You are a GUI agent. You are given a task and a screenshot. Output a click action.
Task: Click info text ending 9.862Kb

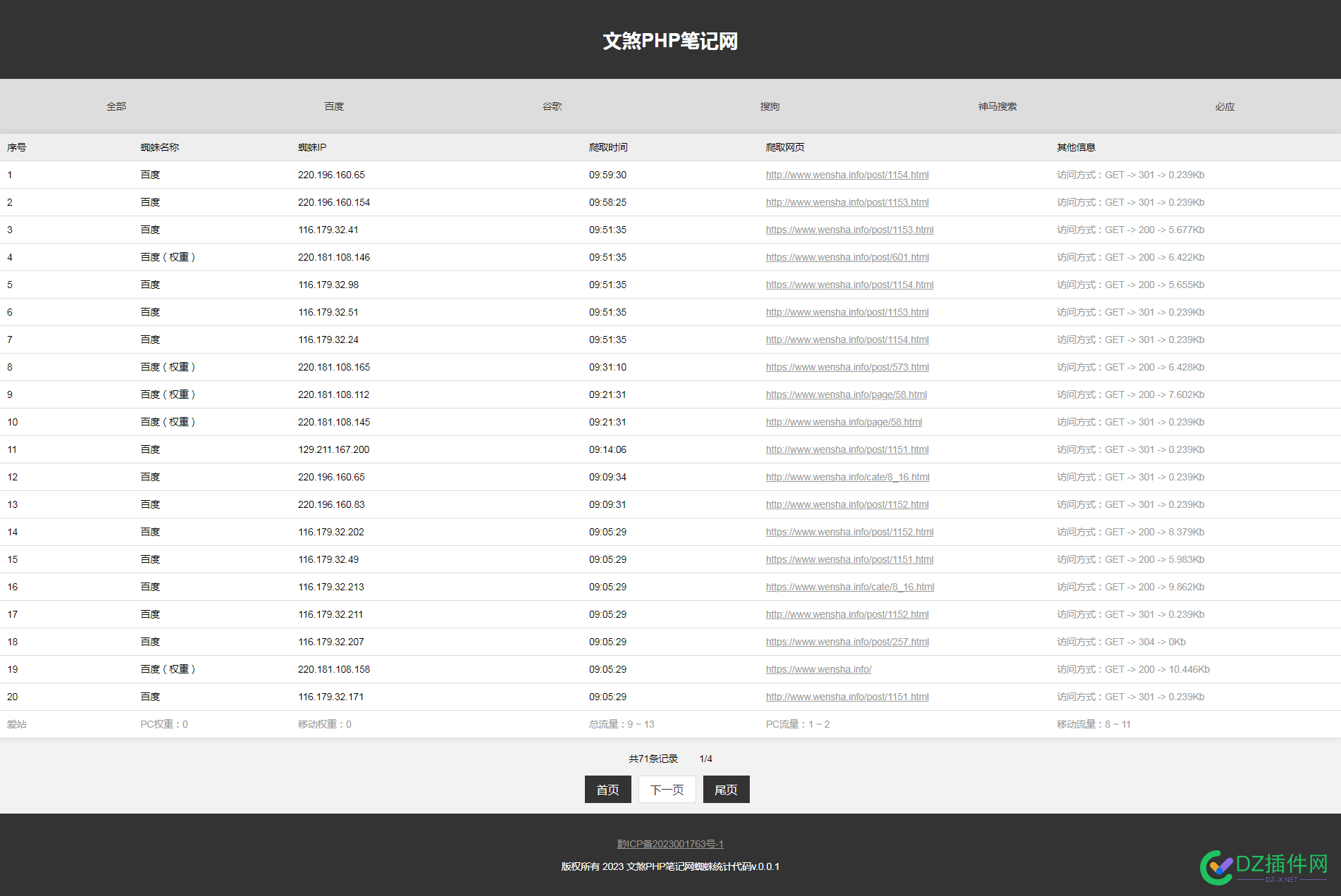(x=1130, y=587)
